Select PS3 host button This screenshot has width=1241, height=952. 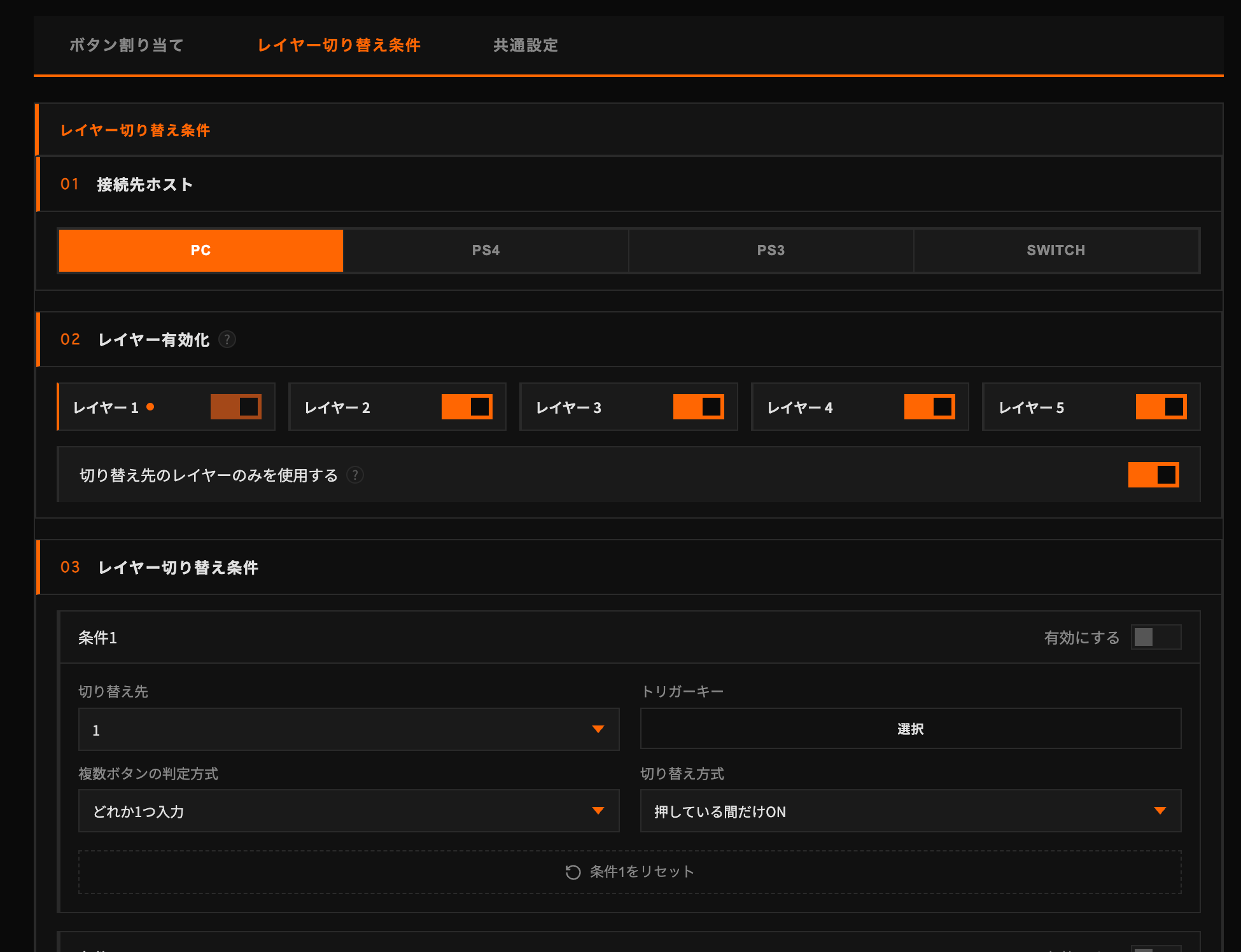pyautogui.click(x=771, y=251)
